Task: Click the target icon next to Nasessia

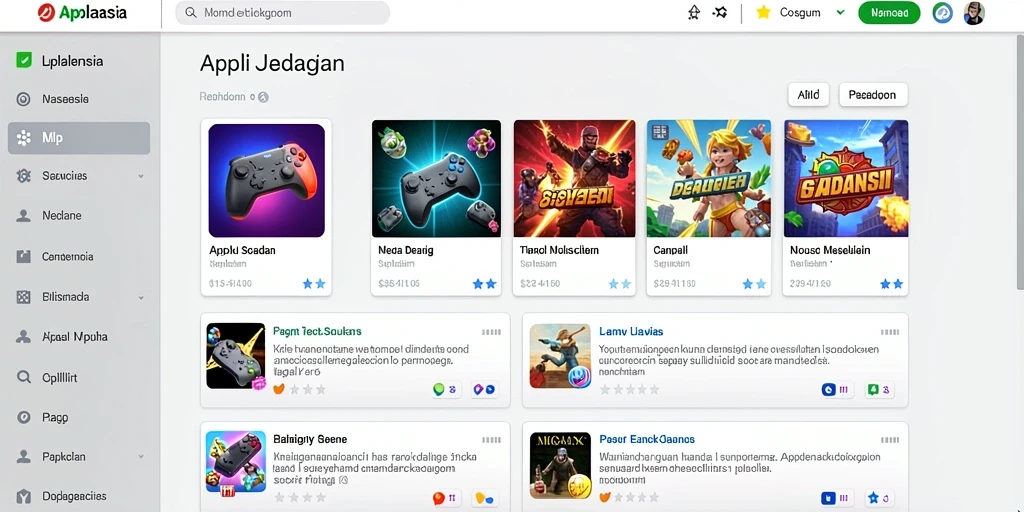Action: click(24, 99)
